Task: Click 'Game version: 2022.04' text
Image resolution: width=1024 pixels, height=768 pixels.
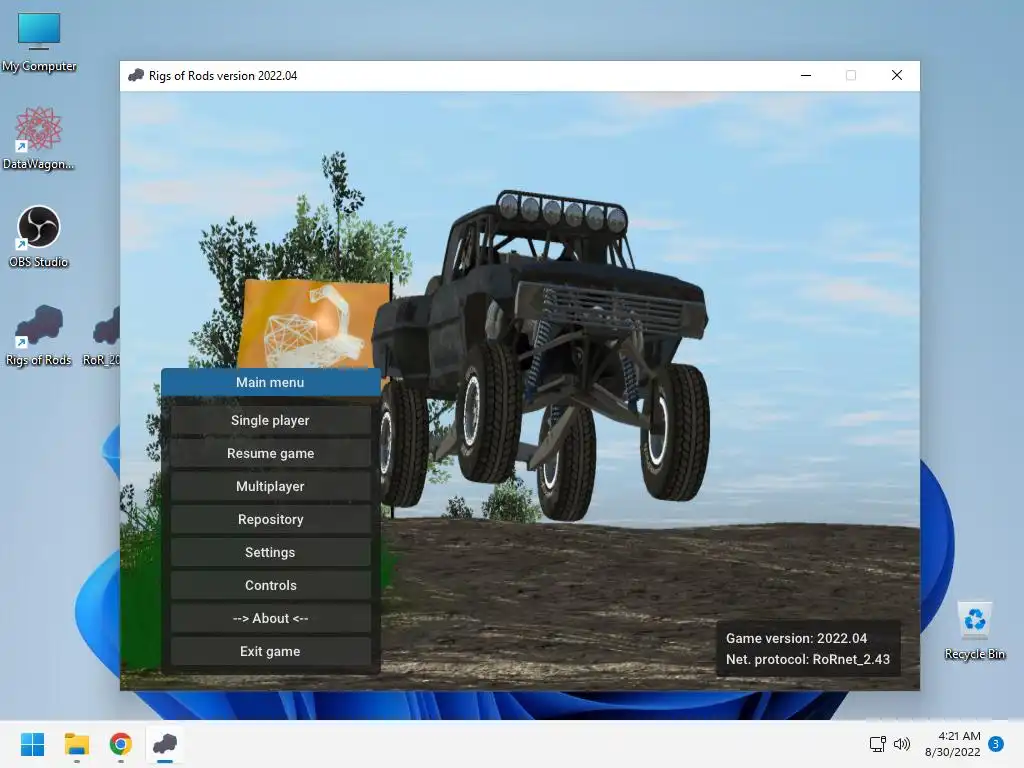Action: click(x=796, y=639)
